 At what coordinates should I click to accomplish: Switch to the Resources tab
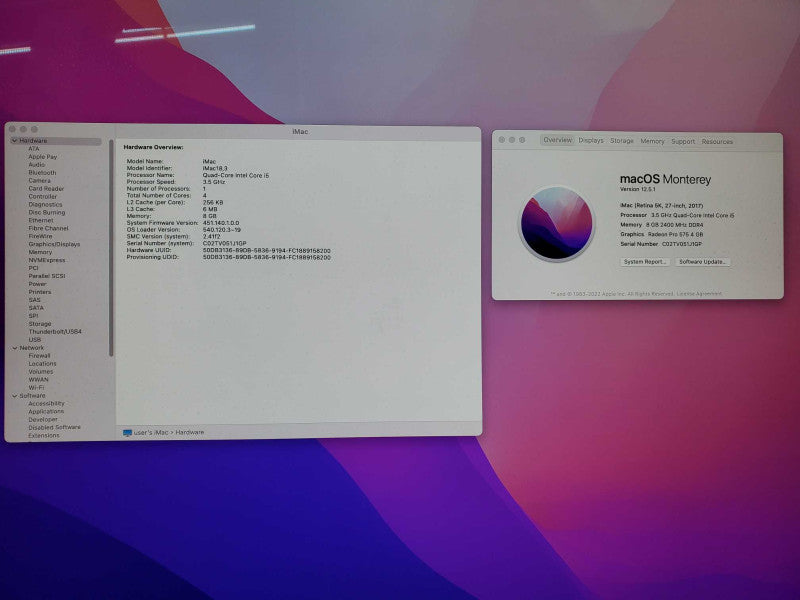(x=717, y=142)
